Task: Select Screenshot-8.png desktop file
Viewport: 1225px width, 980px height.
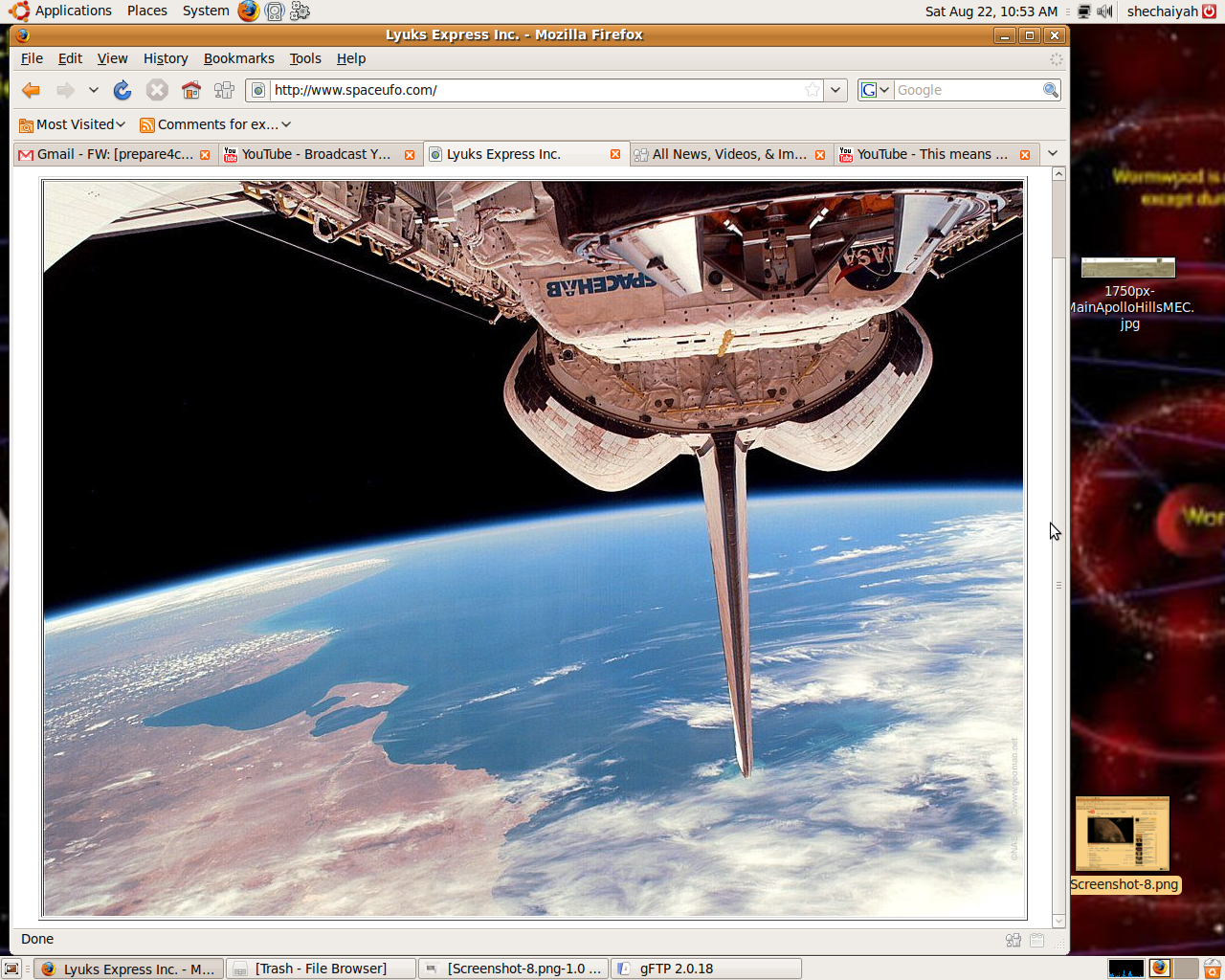Action: pyautogui.click(x=1124, y=845)
